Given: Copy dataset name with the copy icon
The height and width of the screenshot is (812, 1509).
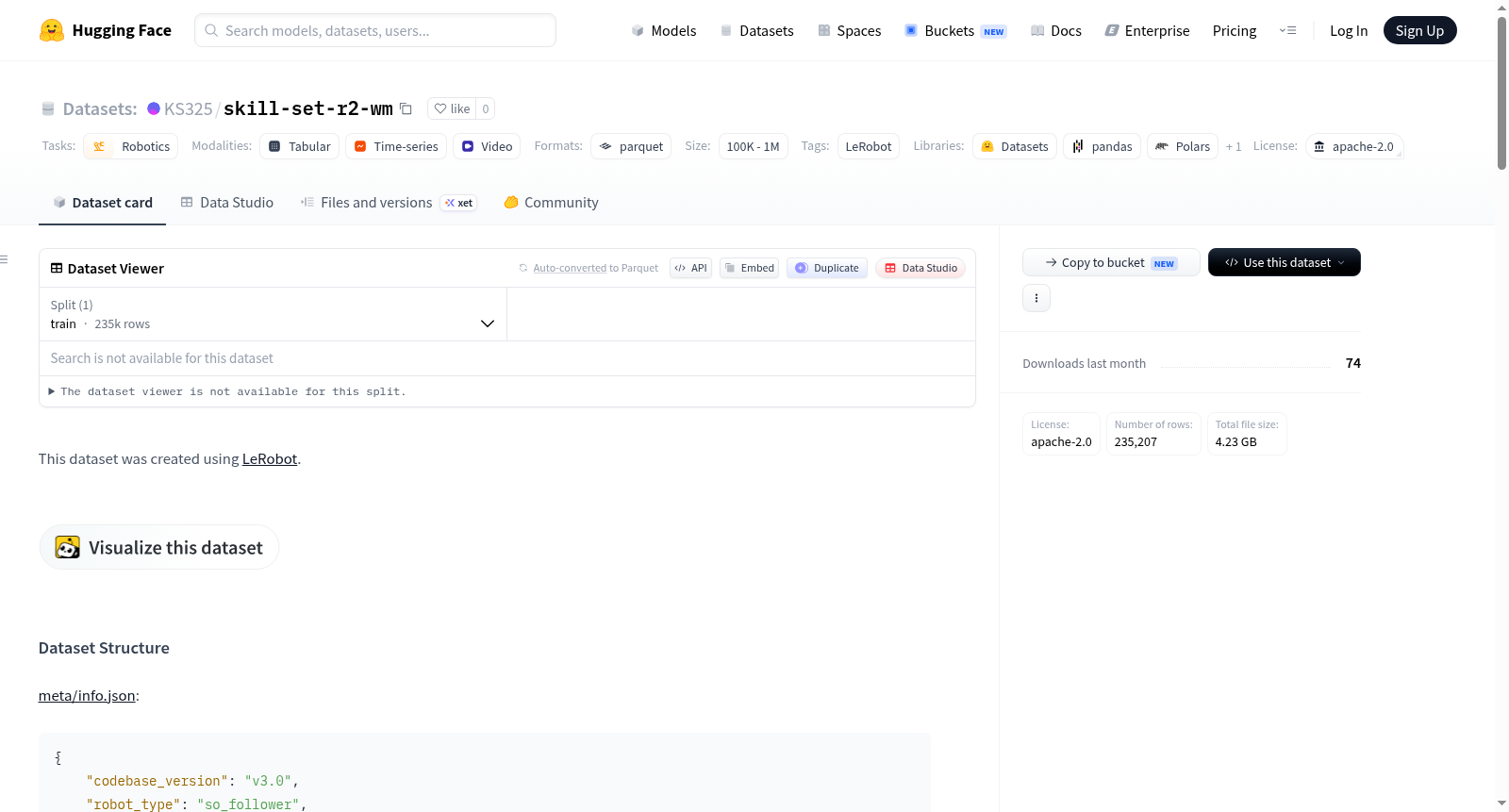Looking at the screenshot, I should (x=406, y=108).
